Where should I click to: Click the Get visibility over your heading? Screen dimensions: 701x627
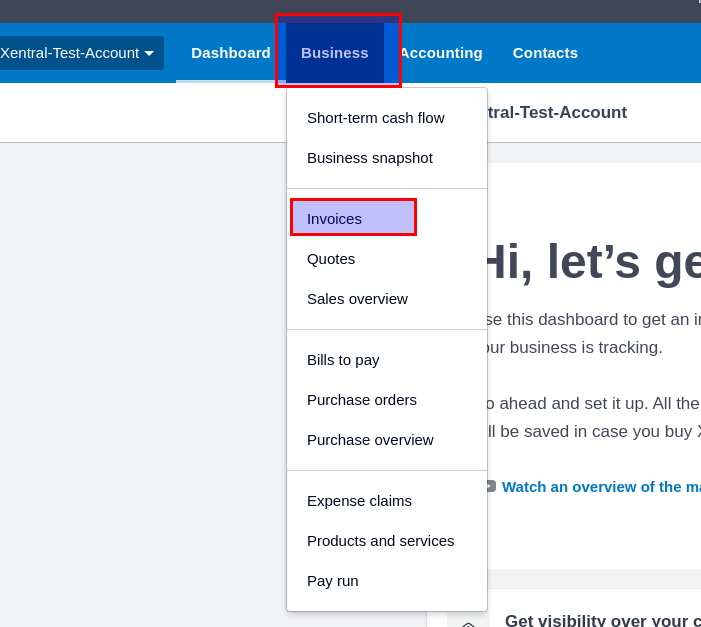pyautogui.click(x=602, y=620)
